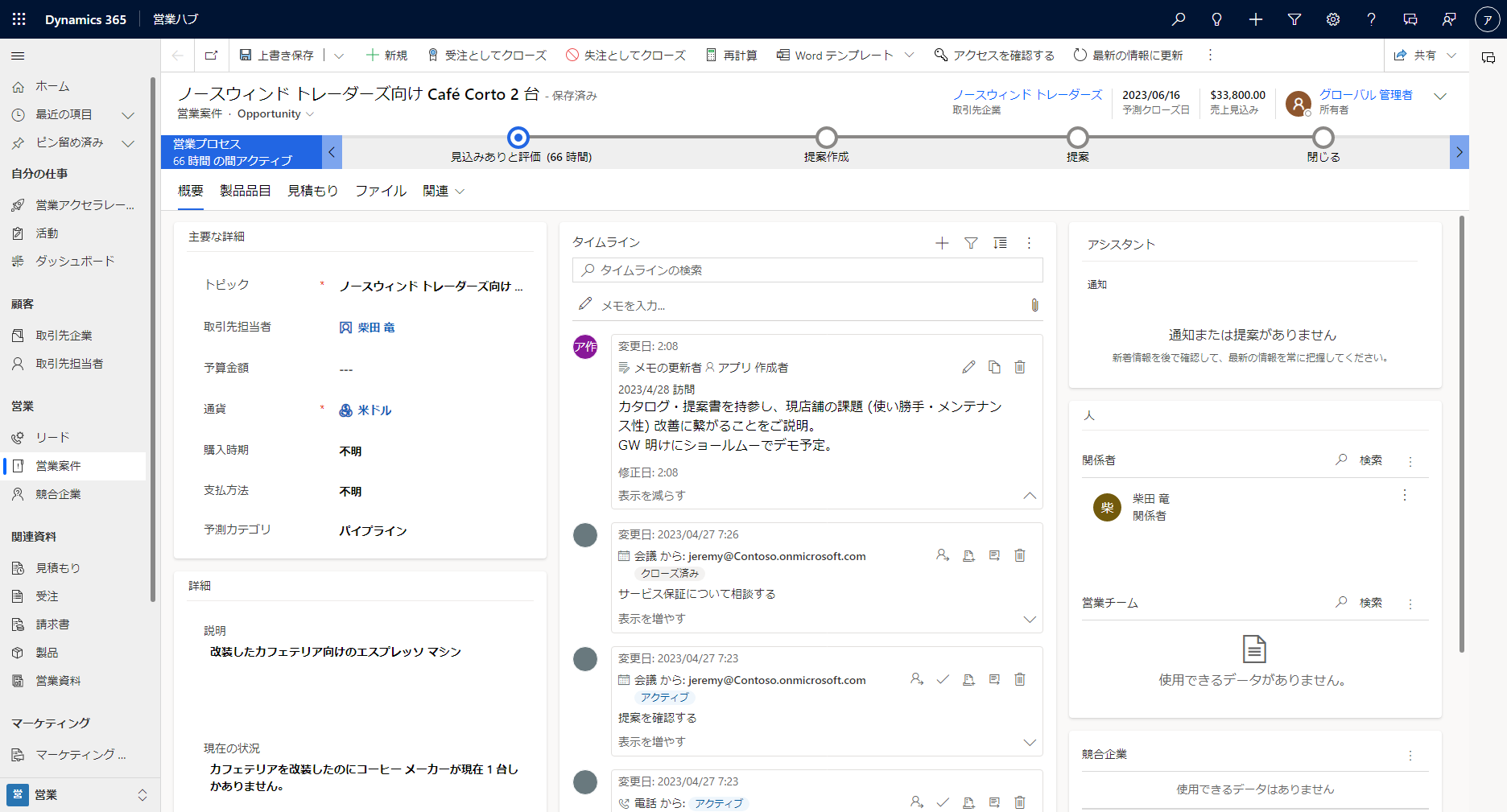Open the Dynamics 365 app launcher grid
1507x812 pixels.
tap(19, 19)
